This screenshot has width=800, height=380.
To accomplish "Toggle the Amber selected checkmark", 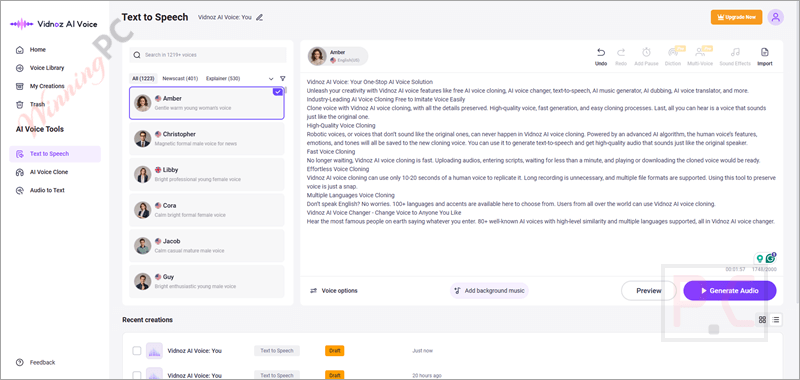I will click(x=278, y=92).
